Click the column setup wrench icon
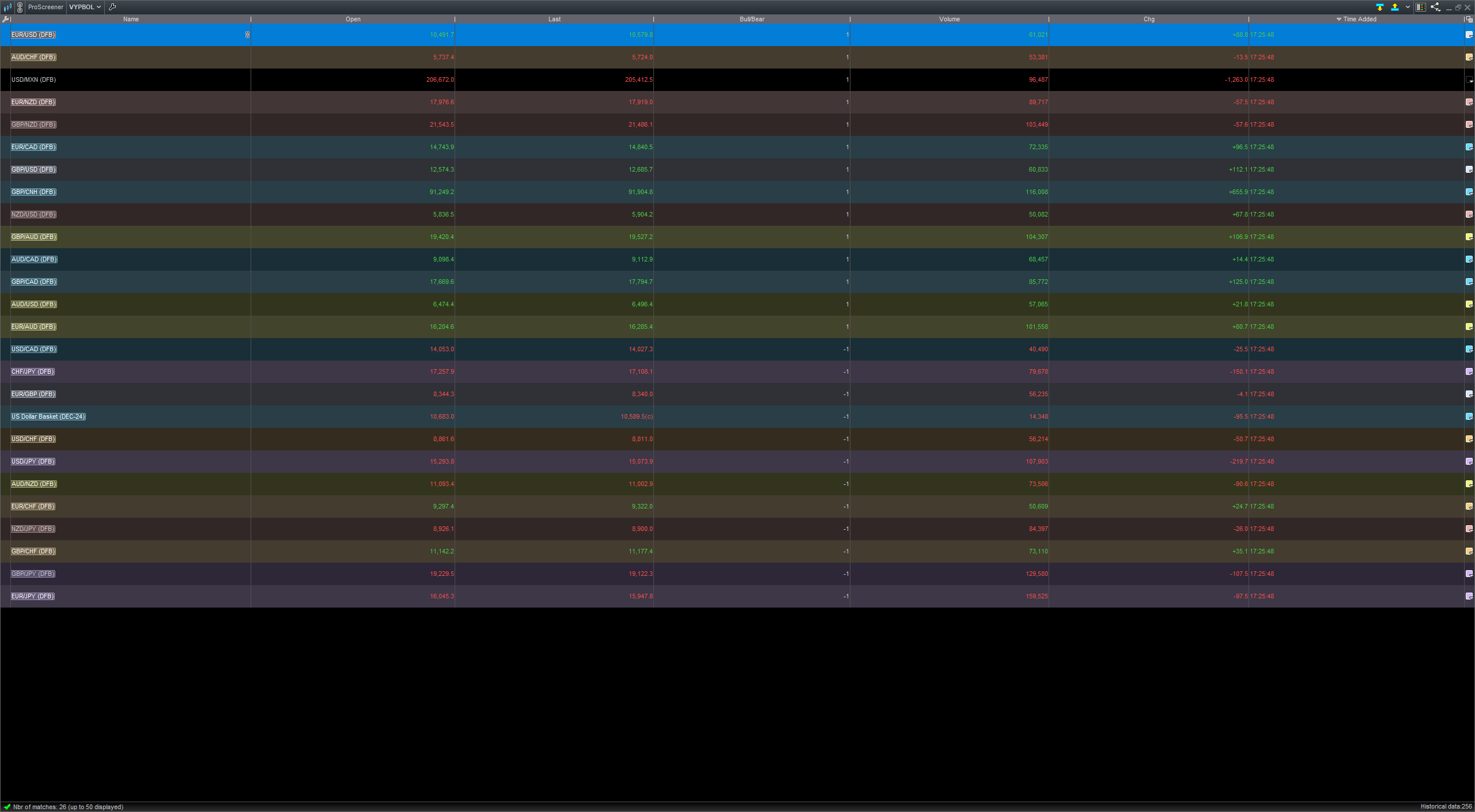1475x812 pixels. [x=5, y=20]
